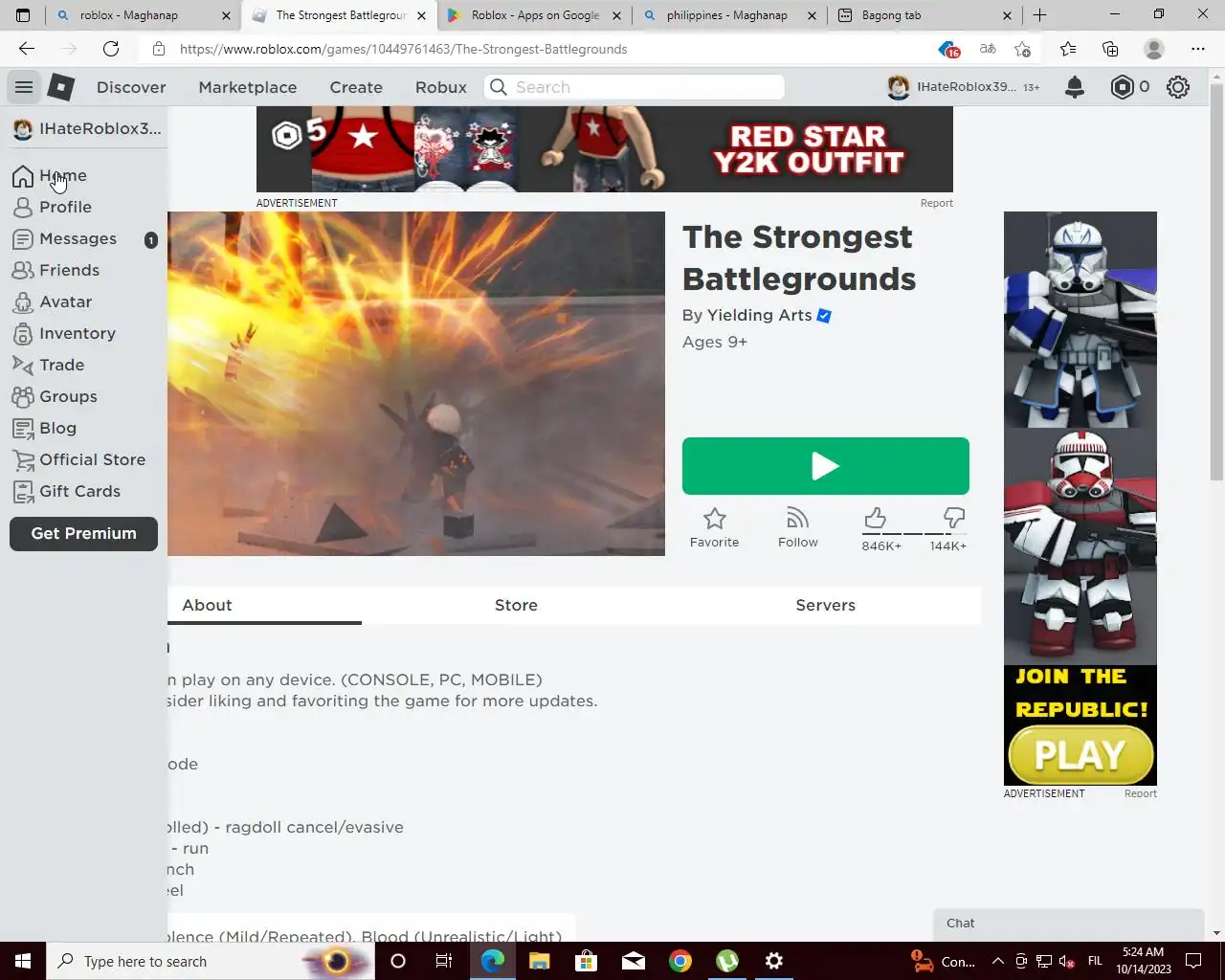Viewport: 1225px width, 980px height.
Task: Click the Follow feed icon
Action: pos(797,519)
